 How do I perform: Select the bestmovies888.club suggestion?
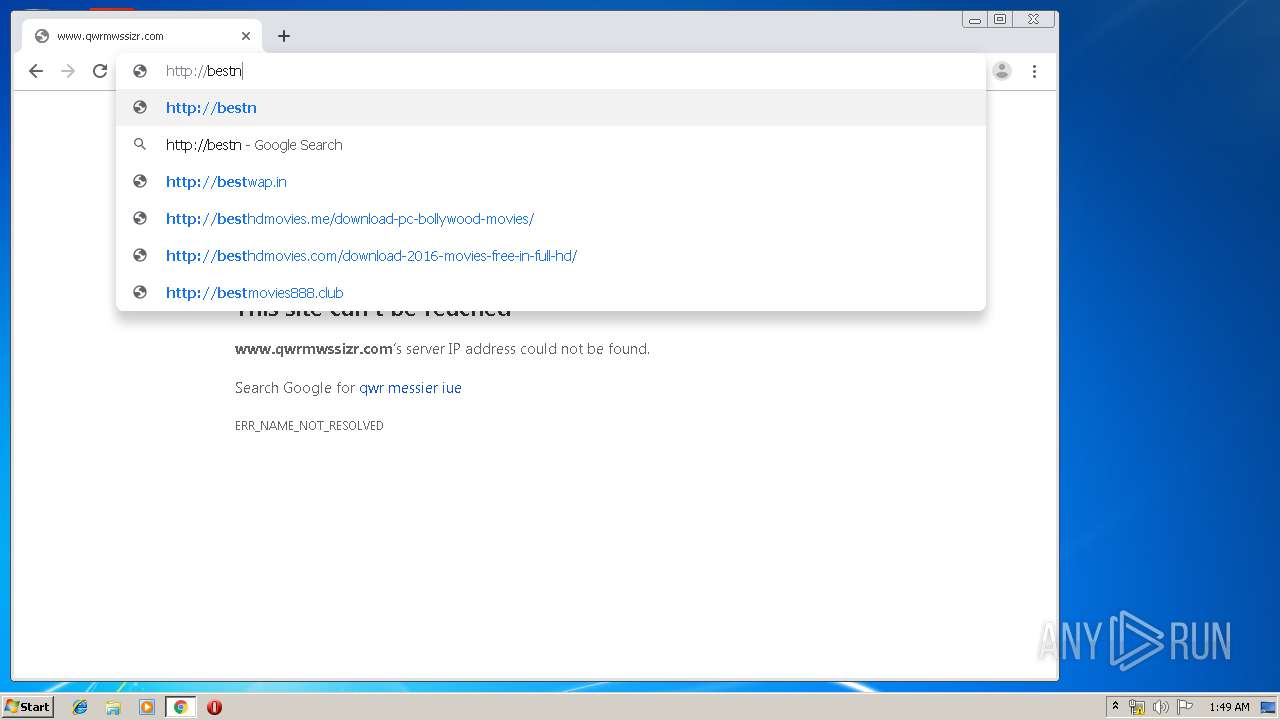[x=551, y=293]
